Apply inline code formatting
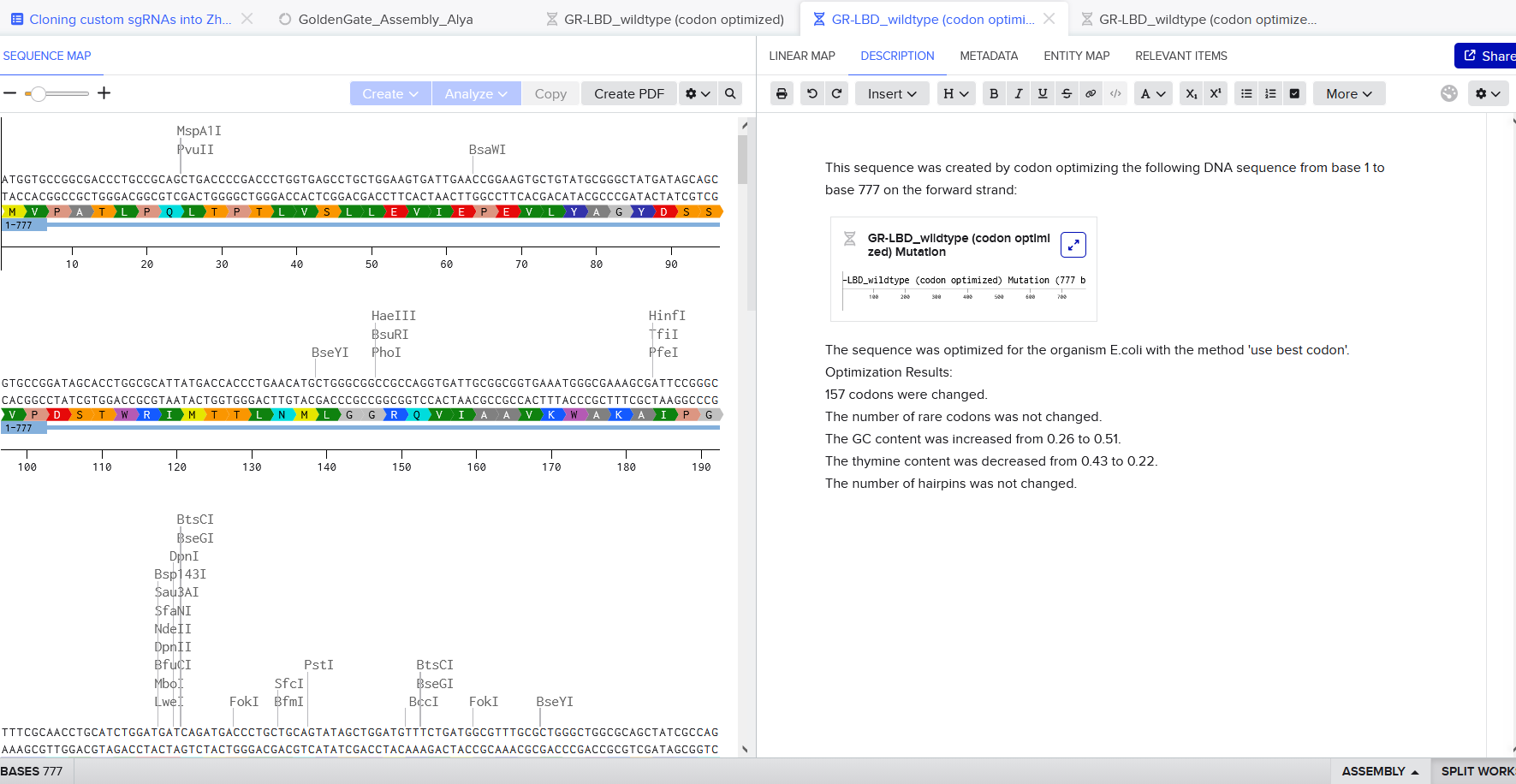 1115,94
